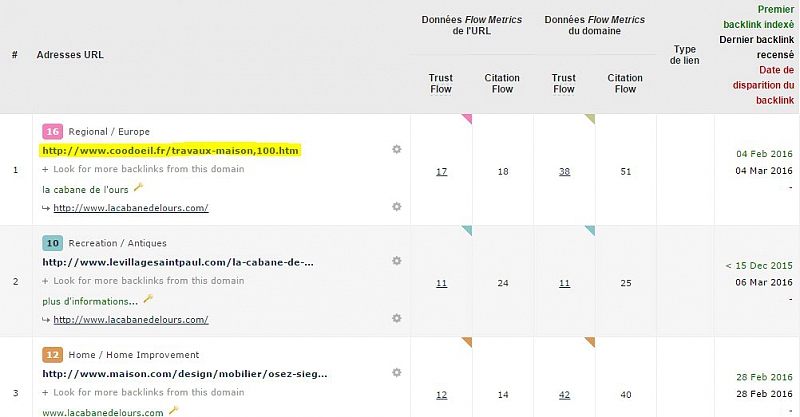
Task: Click the key icon after the 'www.lacabanedelours.com' anchor text
Action: 173,410
